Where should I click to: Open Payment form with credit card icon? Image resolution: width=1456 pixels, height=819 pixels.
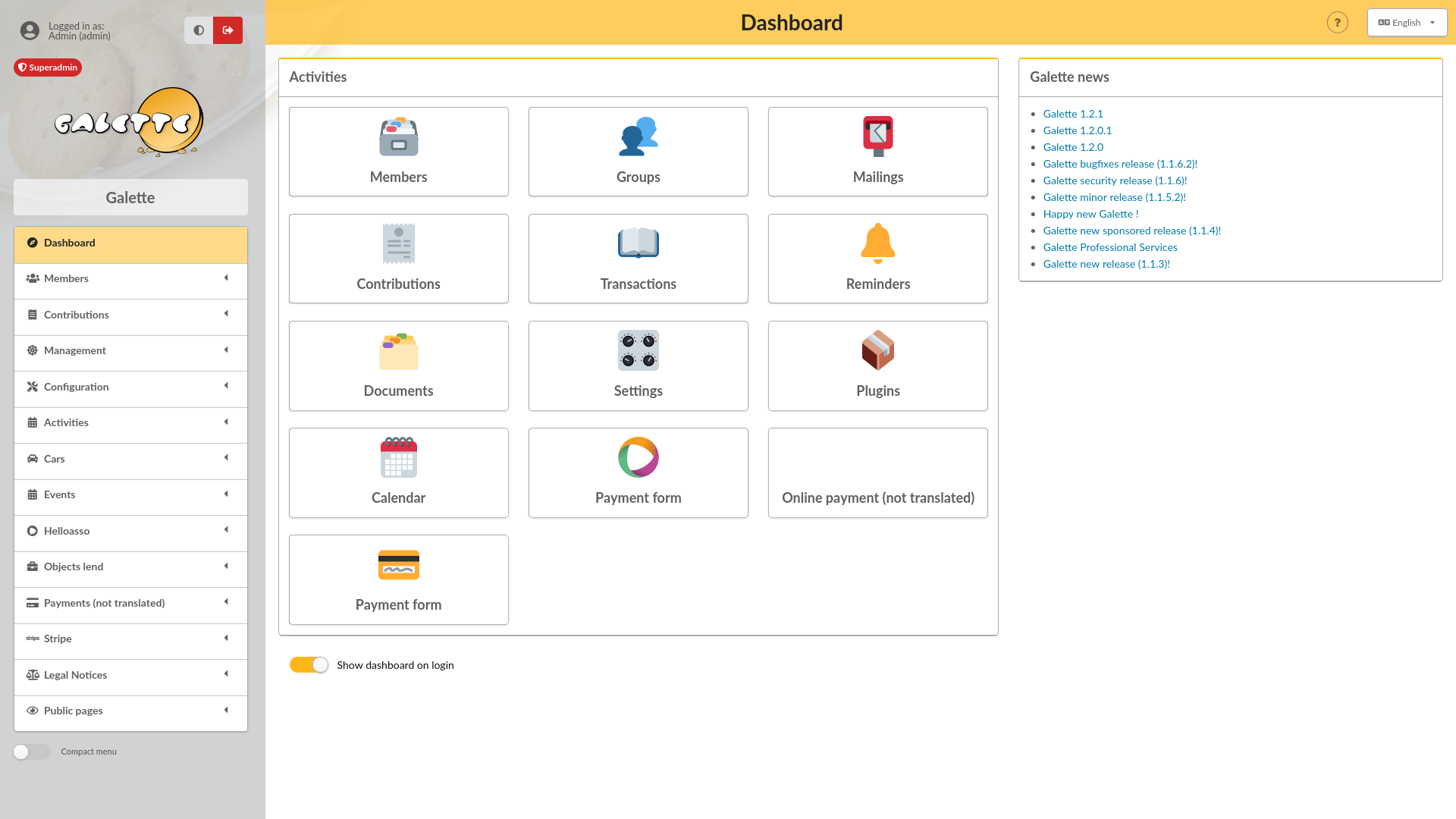[x=399, y=579]
